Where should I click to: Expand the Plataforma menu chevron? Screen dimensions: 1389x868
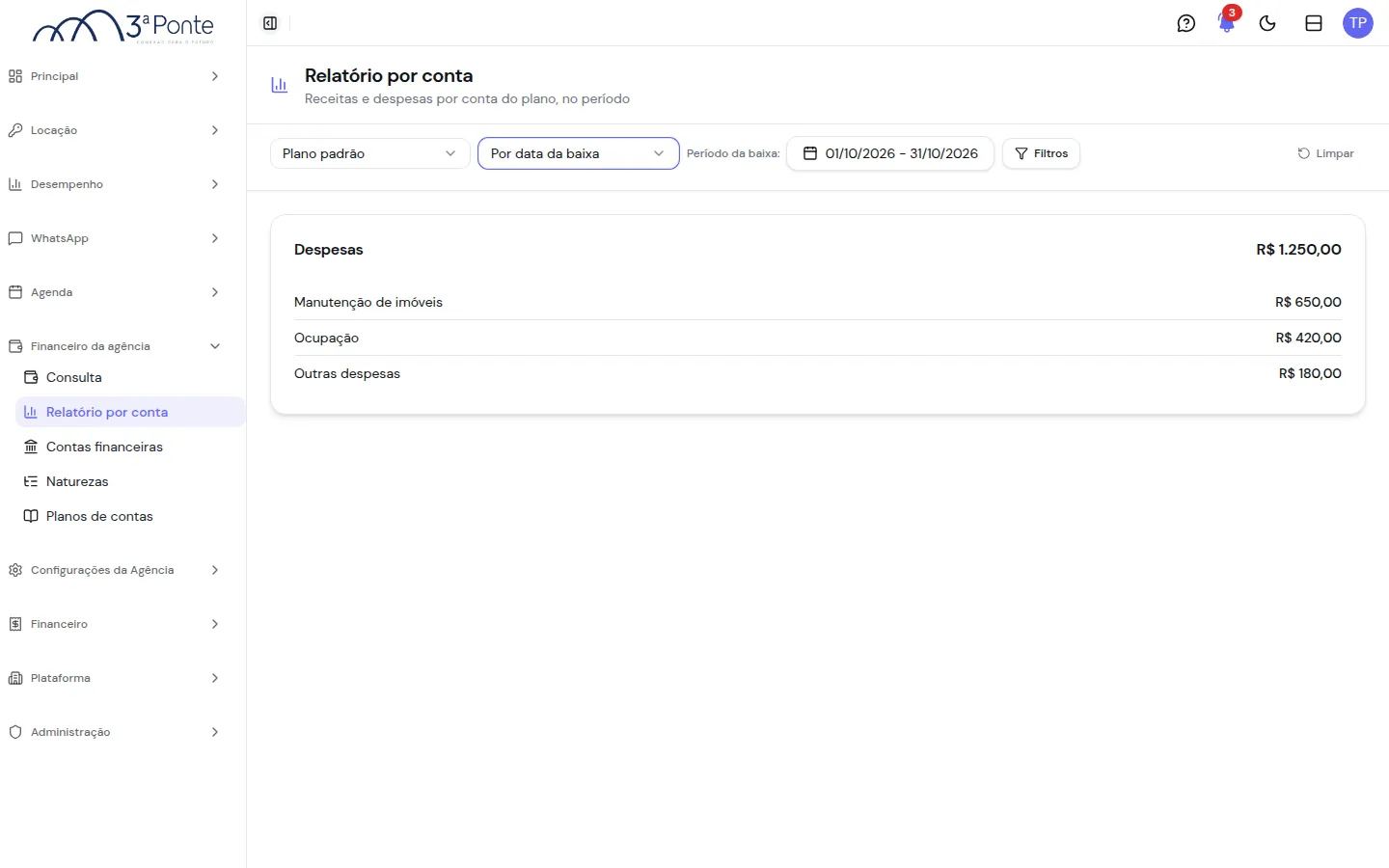[215, 678]
